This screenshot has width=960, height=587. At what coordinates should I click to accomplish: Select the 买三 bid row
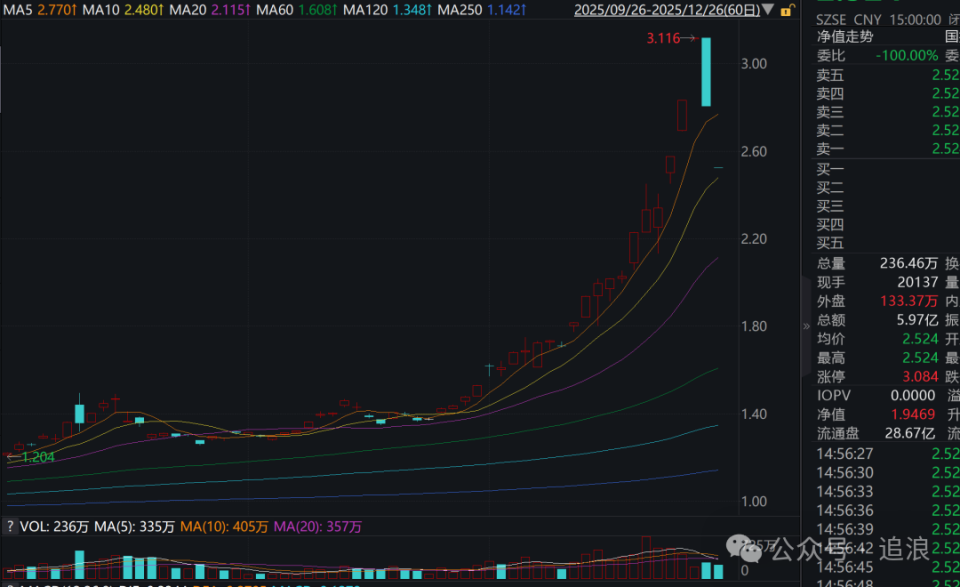click(x=888, y=206)
